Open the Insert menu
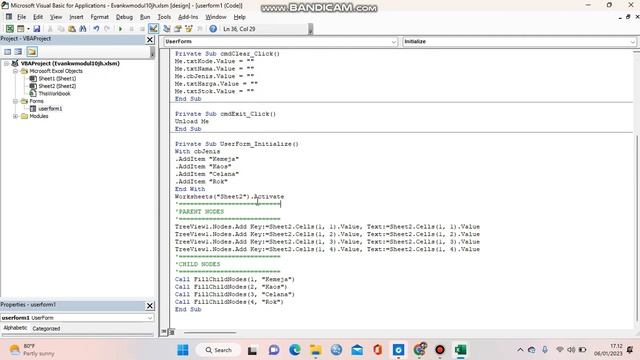This screenshot has height=360, width=640. [76, 17]
